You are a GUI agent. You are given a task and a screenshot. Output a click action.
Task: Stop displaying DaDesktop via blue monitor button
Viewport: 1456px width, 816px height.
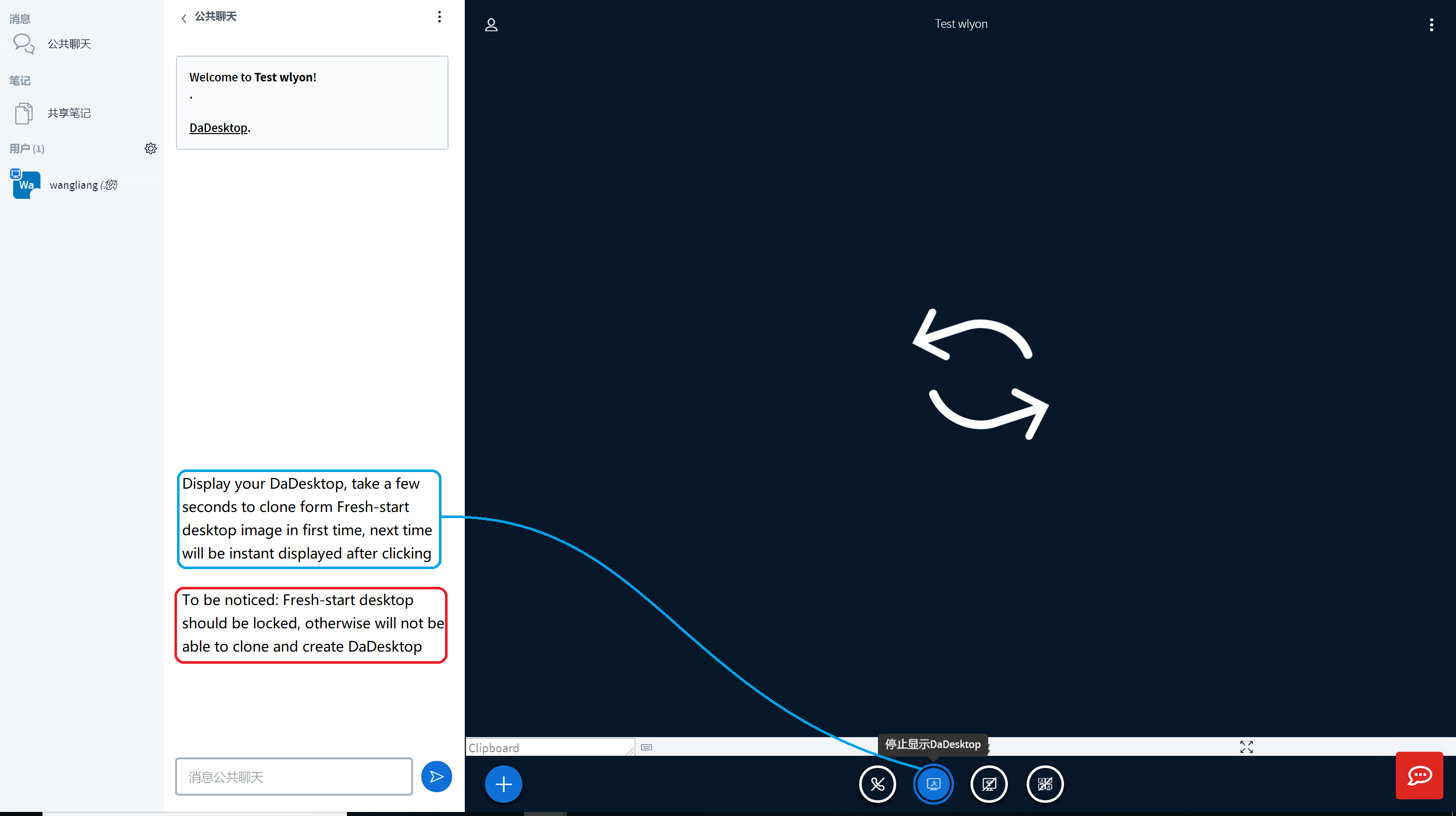933,784
